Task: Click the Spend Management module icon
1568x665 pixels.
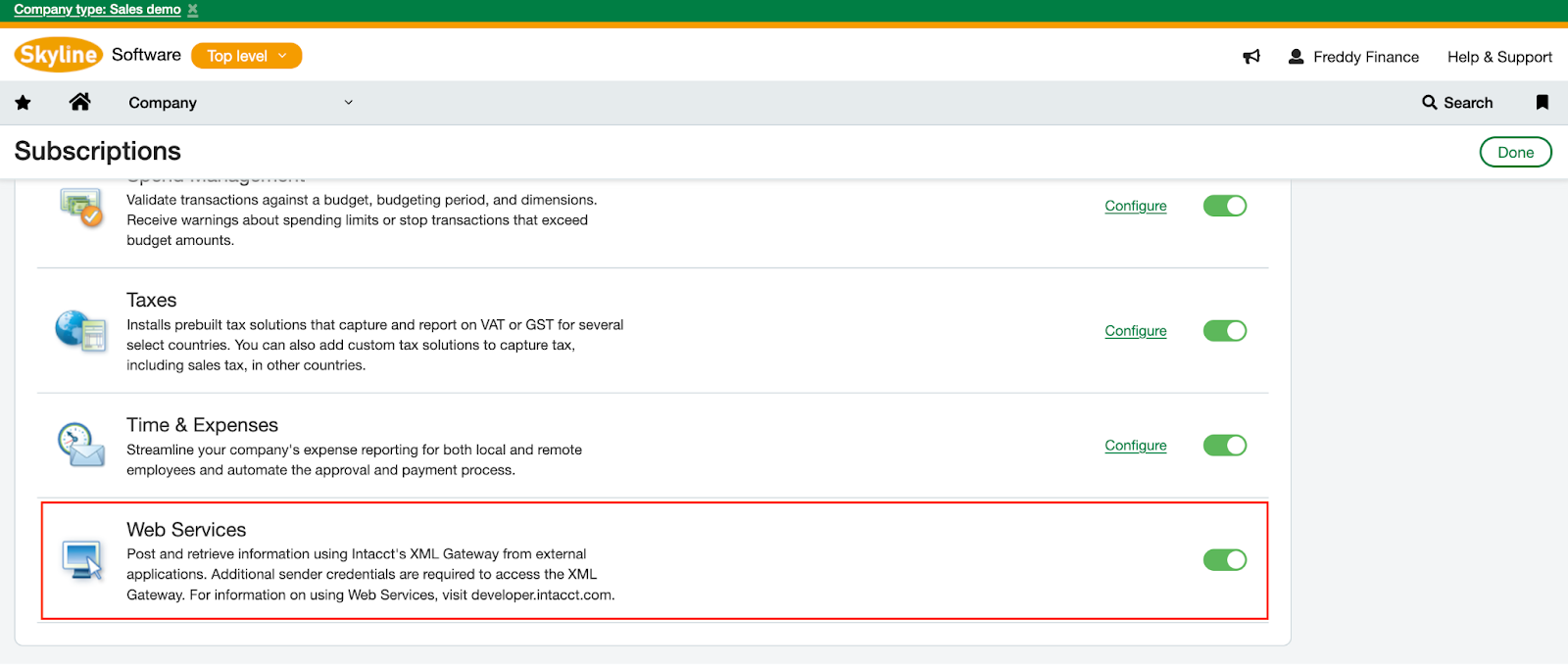Action: click(81, 207)
